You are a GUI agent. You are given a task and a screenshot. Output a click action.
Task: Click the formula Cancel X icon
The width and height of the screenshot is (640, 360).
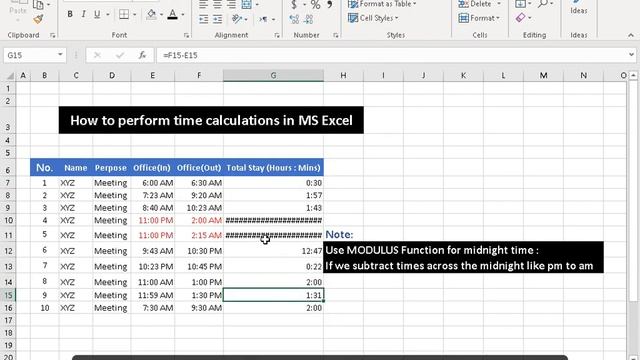click(x=97, y=55)
